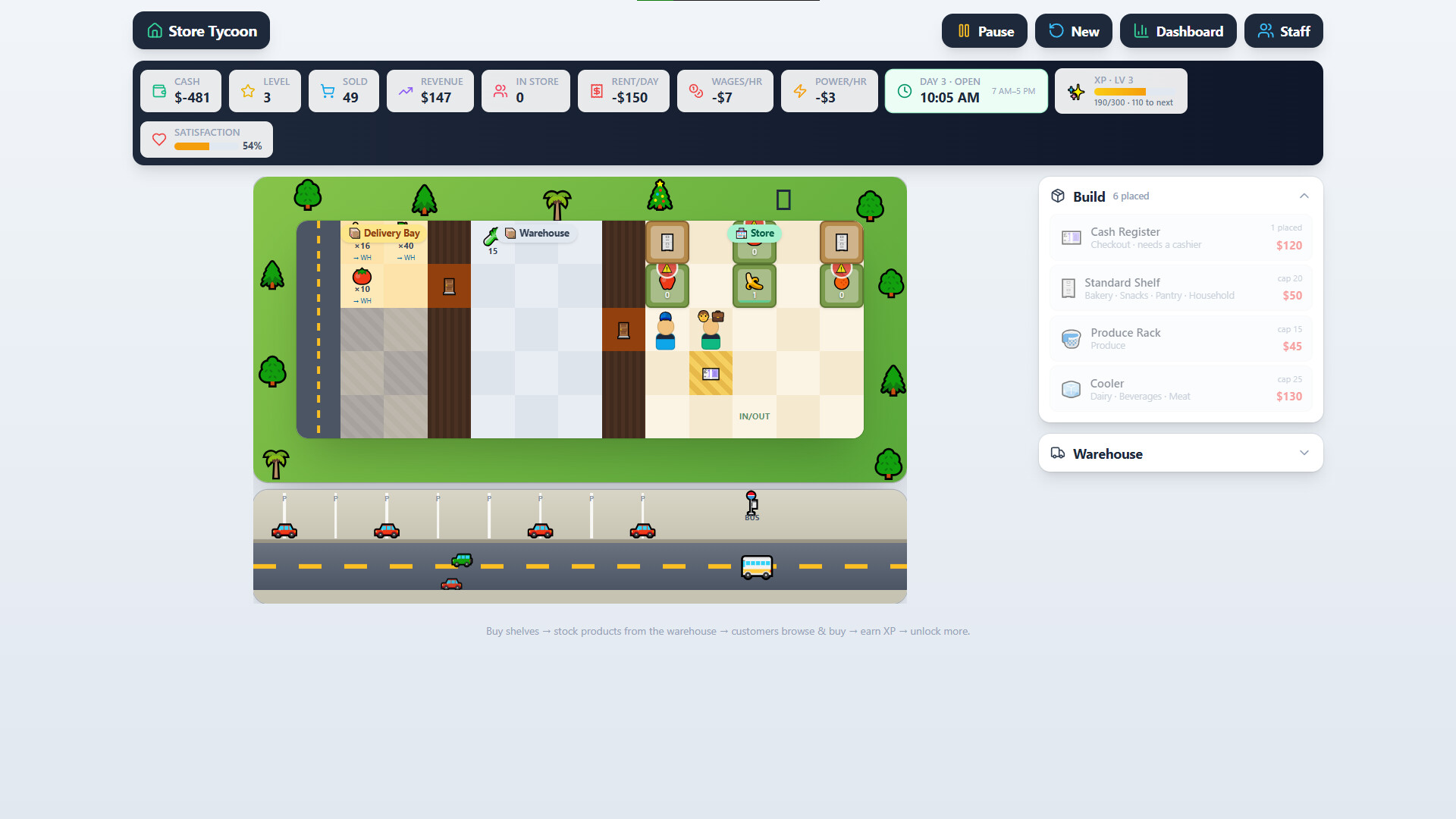Viewport: 1456px width, 819px height.
Task: Click the In Store people icon
Action: point(500,91)
